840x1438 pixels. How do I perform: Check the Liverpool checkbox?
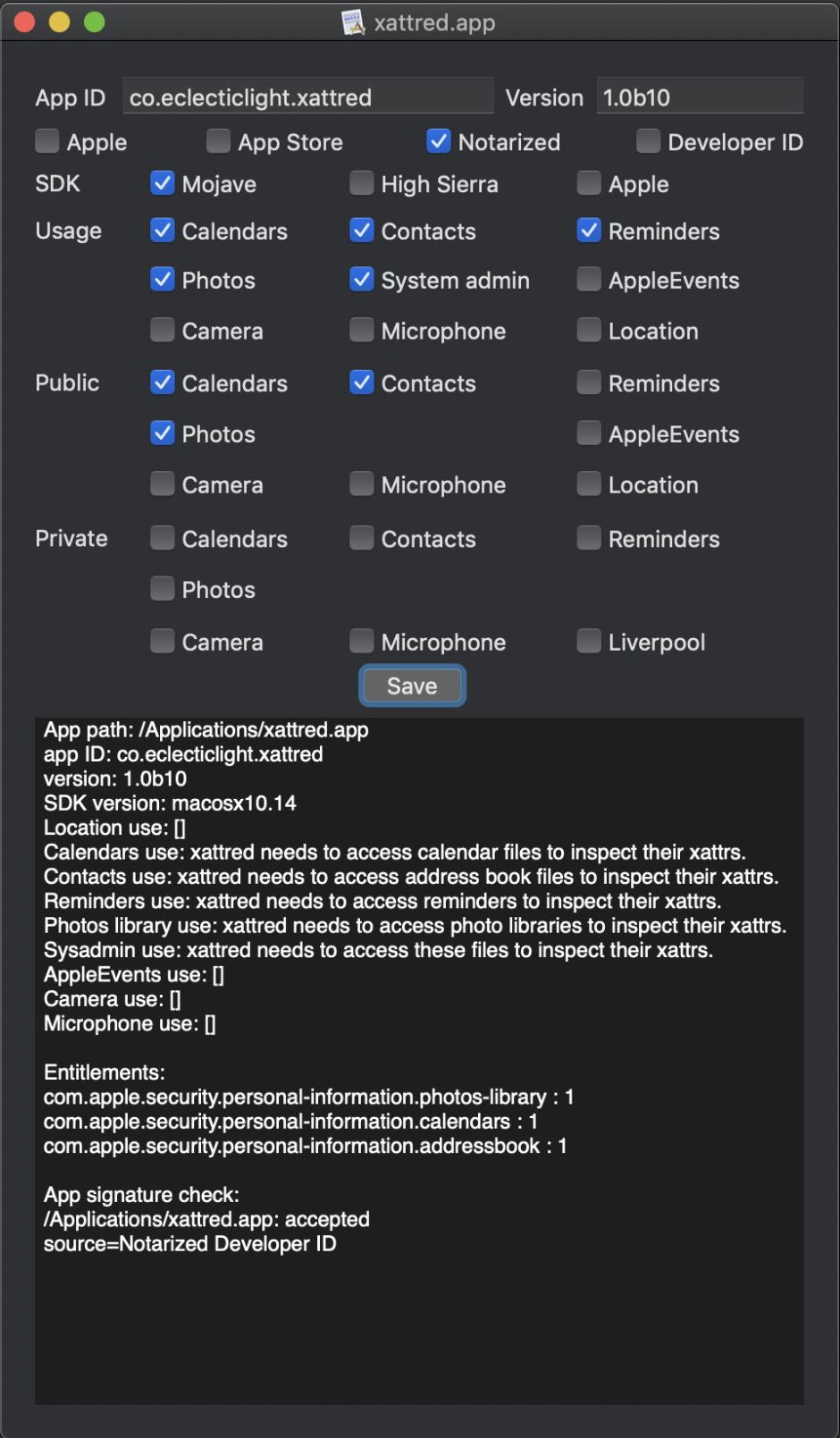pyautogui.click(x=589, y=642)
